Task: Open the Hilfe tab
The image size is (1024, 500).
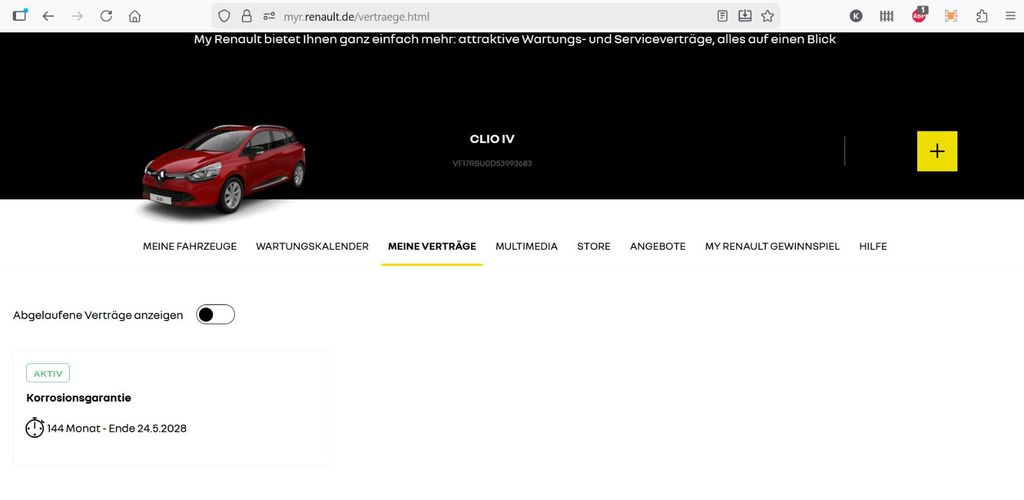Action: point(873,246)
